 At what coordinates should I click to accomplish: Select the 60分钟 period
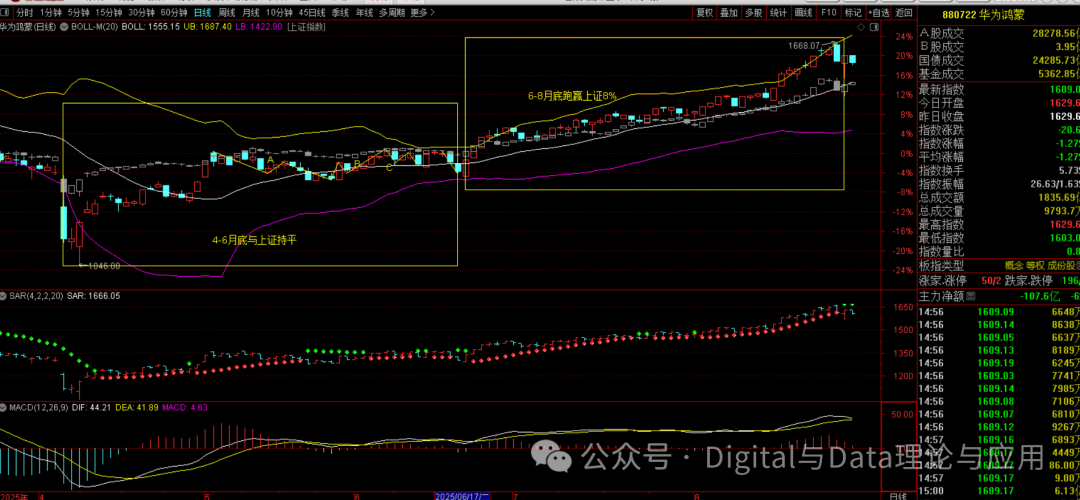174,12
